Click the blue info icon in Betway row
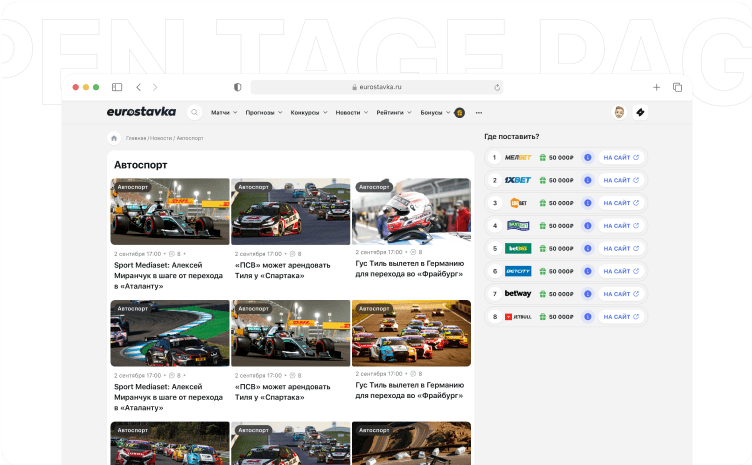The image size is (752, 465). point(588,294)
